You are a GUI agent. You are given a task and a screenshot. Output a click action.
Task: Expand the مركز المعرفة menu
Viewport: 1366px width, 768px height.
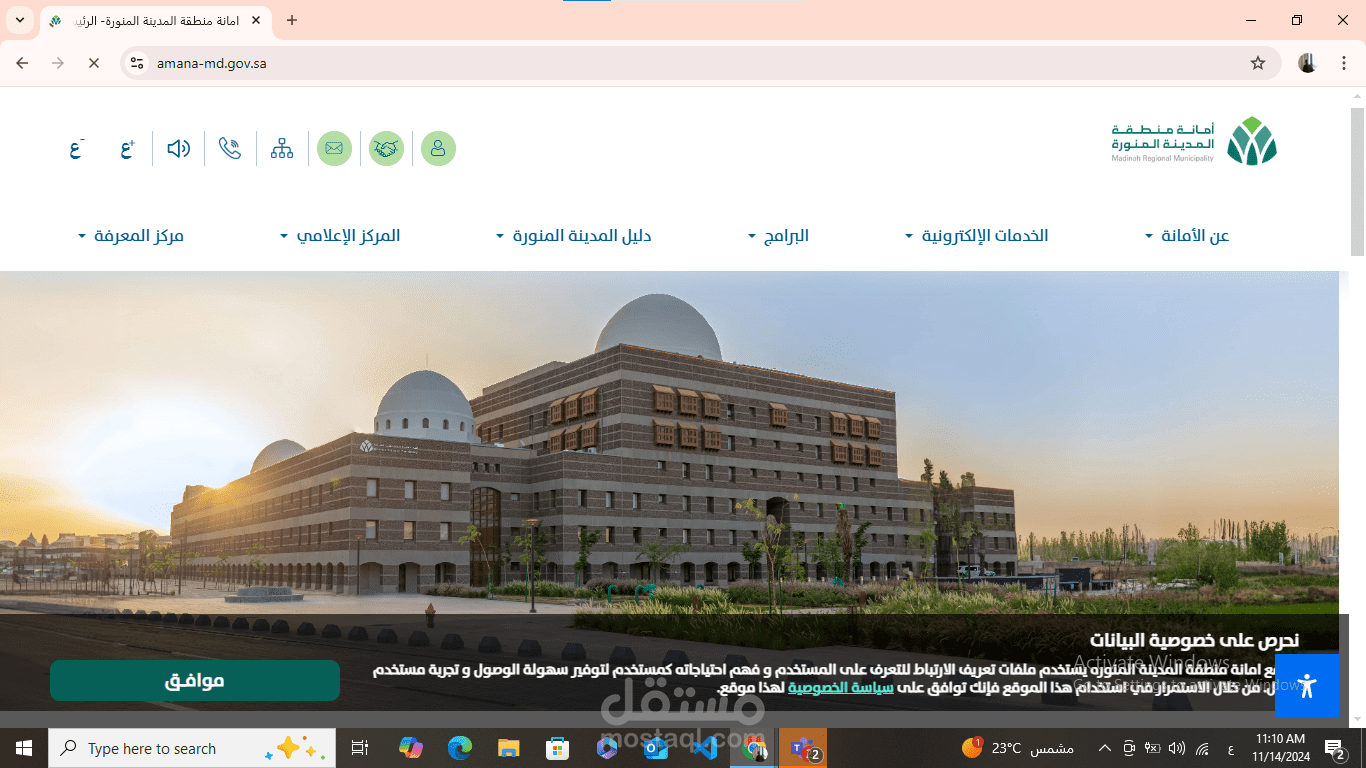131,236
